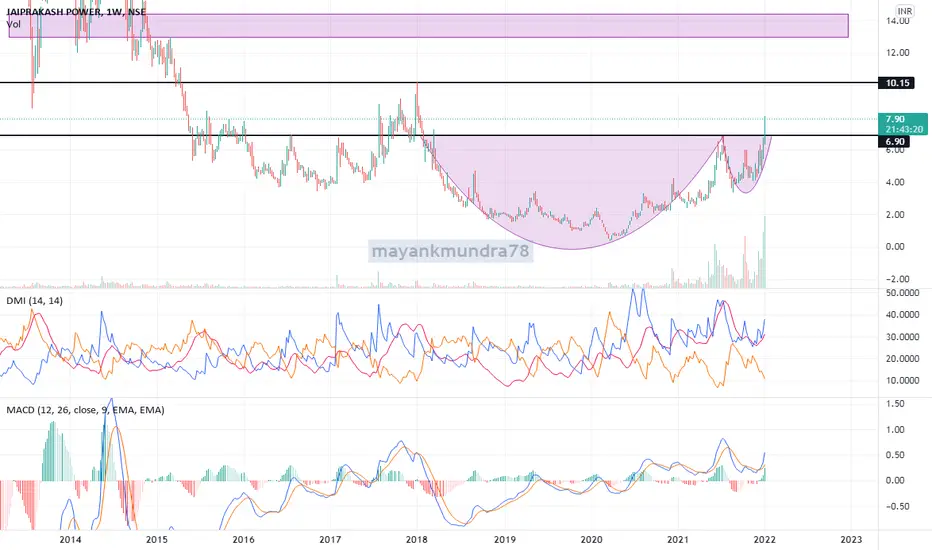Image resolution: width=932 pixels, height=550 pixels.
Task: Click the 2021 label on time axis
Action: coord(678,539)
